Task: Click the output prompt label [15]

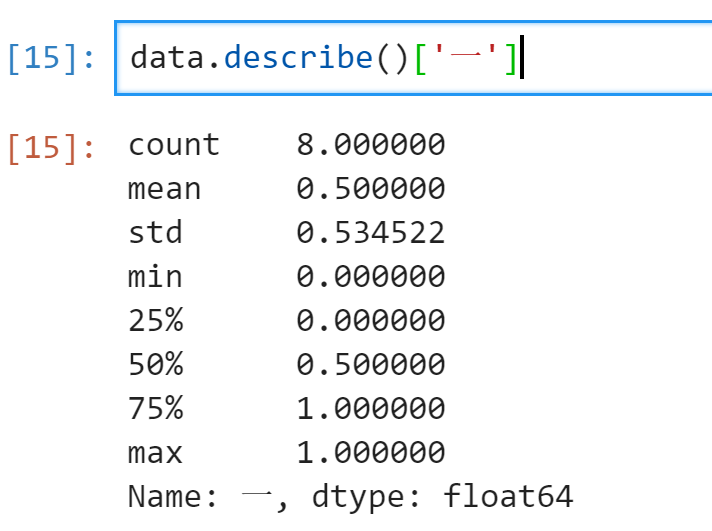Action: pyautogui.click(x=51, y=149)
